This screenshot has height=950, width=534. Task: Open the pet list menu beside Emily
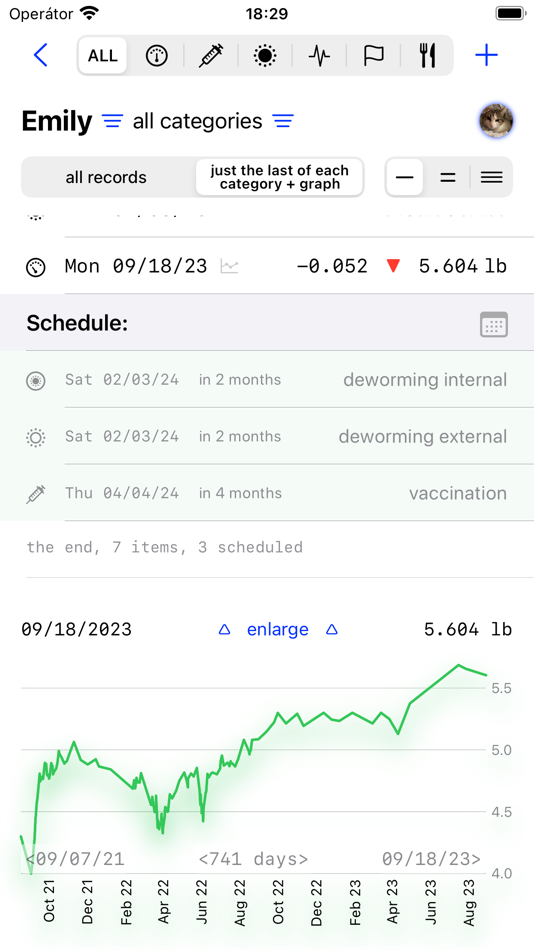click(x=111, y=121)
